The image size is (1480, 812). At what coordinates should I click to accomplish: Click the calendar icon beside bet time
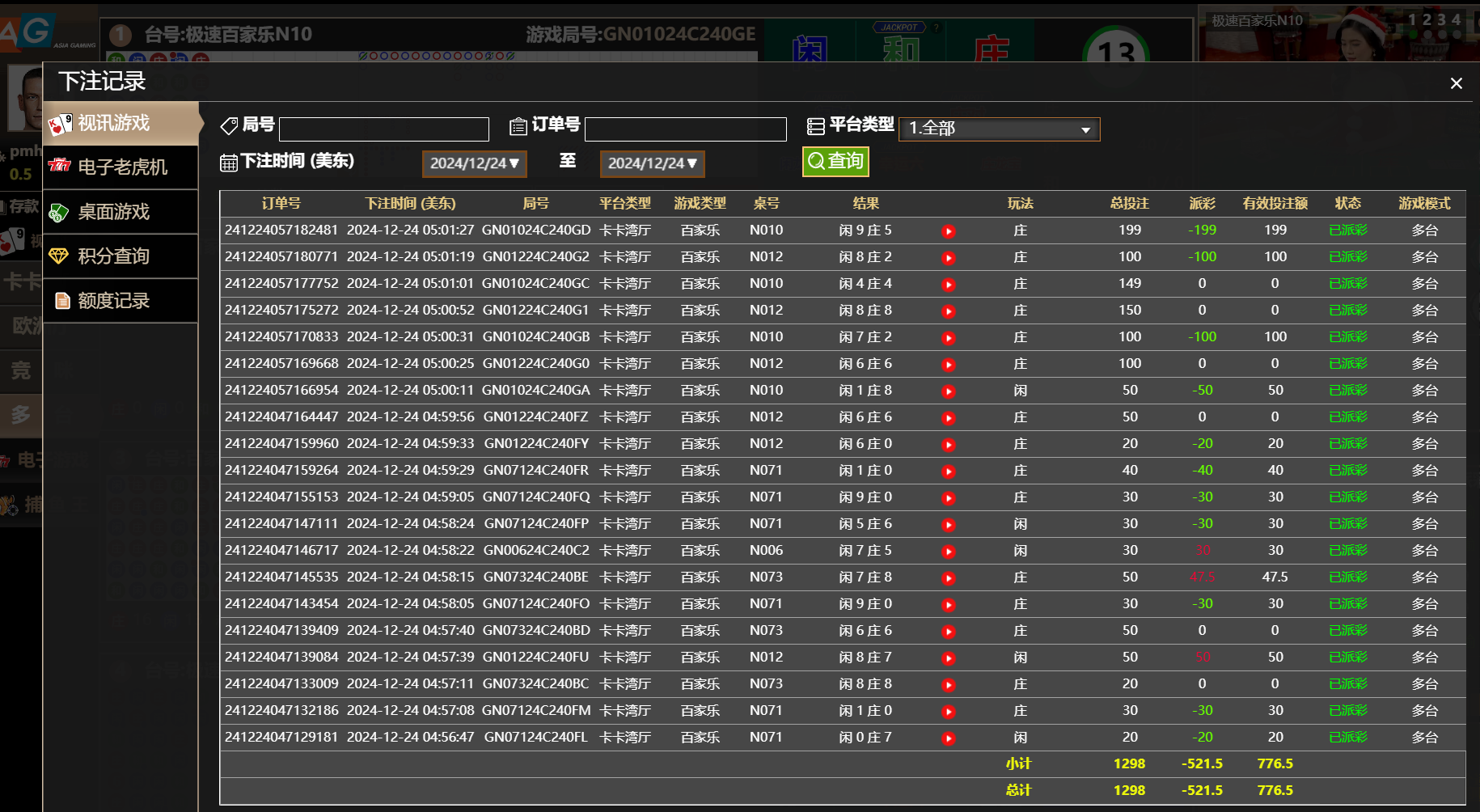pos(228,163)
